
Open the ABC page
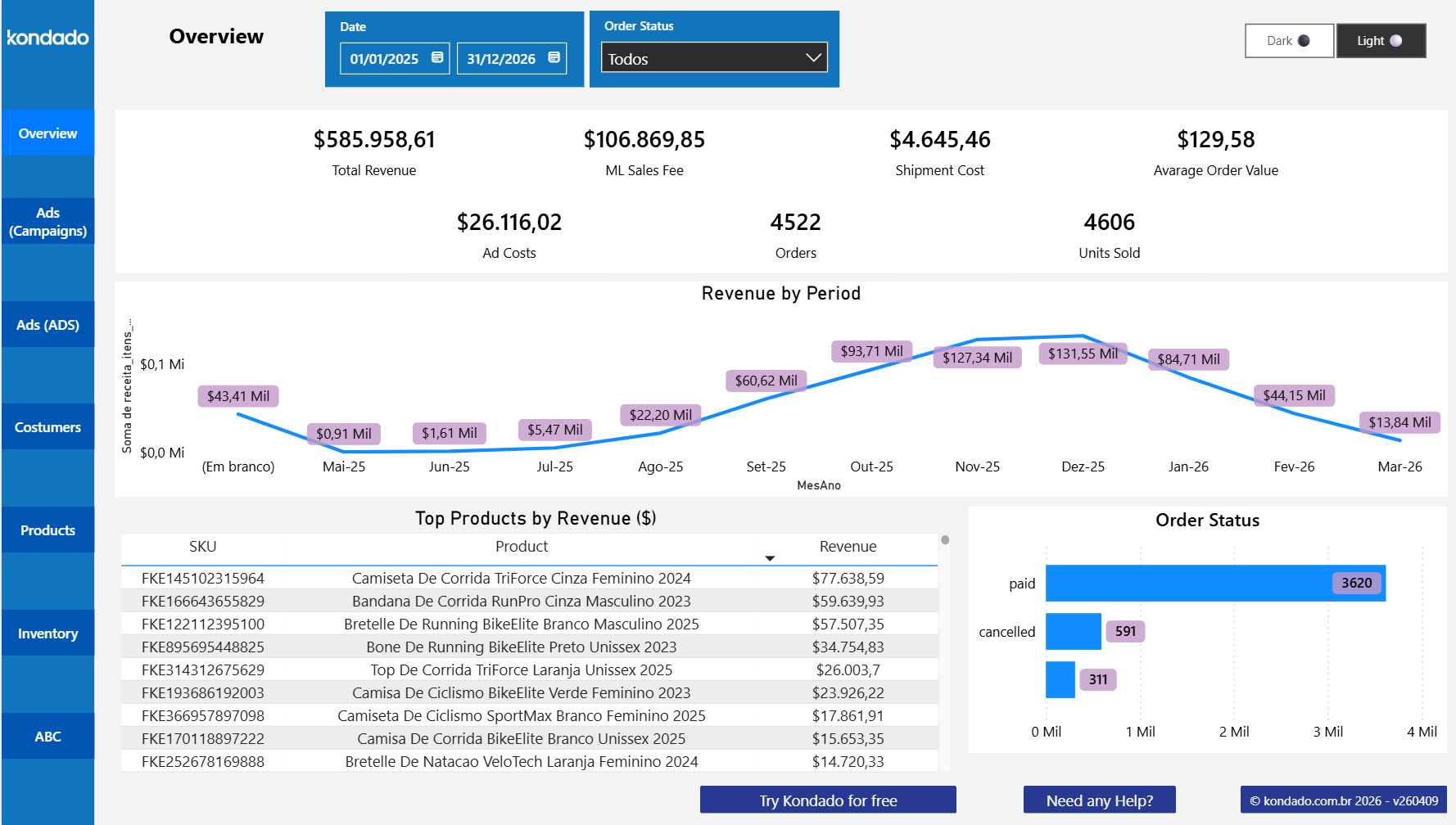coord(47,736)
